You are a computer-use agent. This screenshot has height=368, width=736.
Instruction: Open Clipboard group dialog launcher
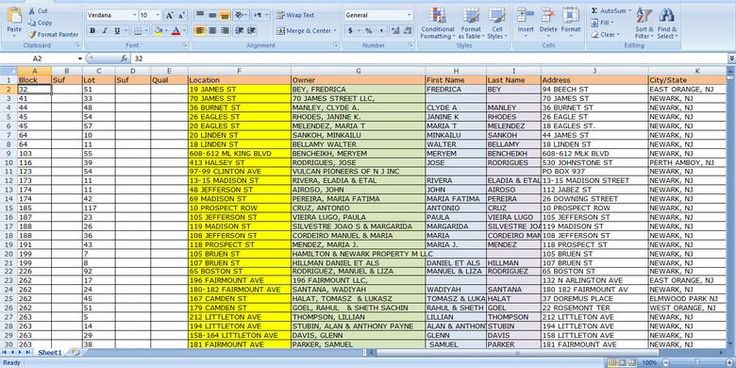click(77, 46)
